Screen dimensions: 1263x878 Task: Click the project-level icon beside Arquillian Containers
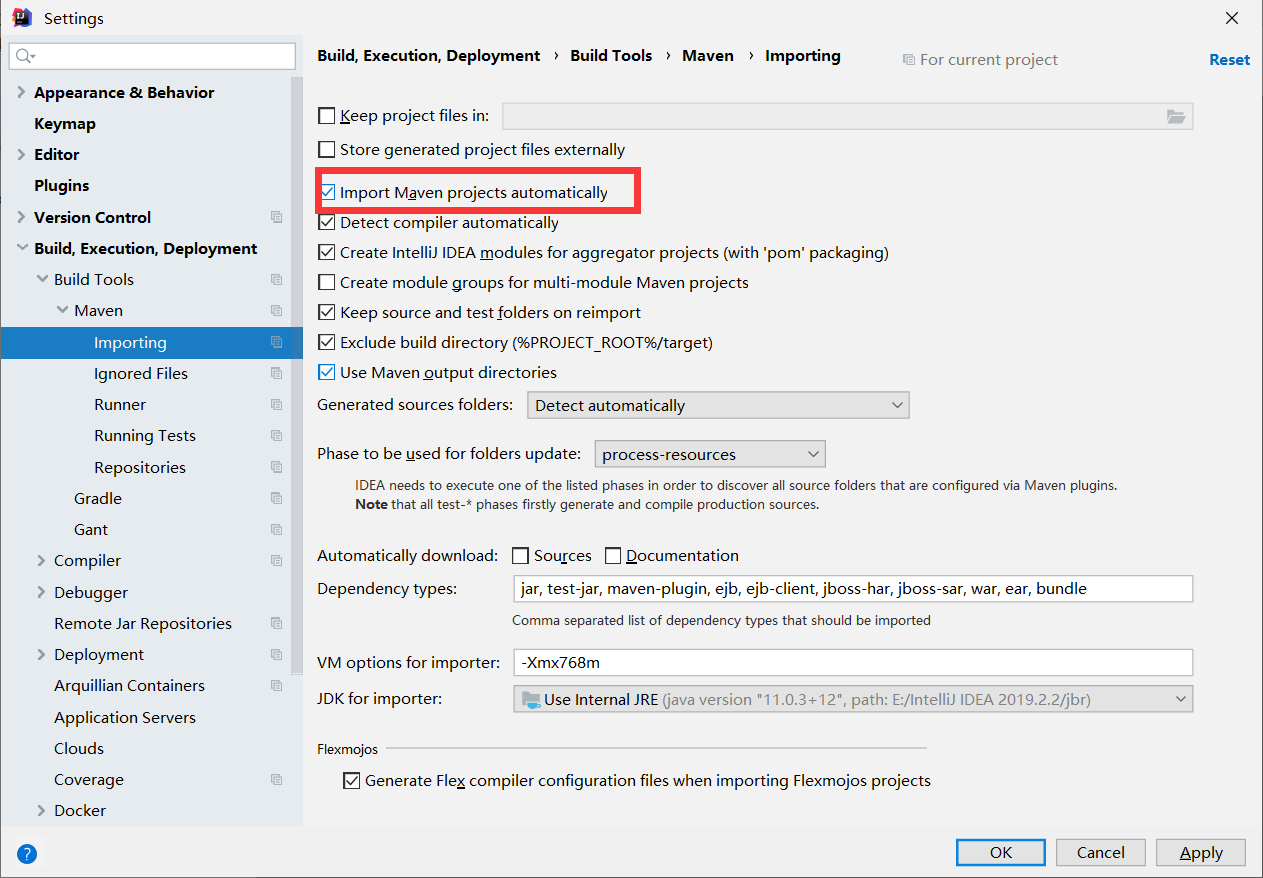click(277, 686)
